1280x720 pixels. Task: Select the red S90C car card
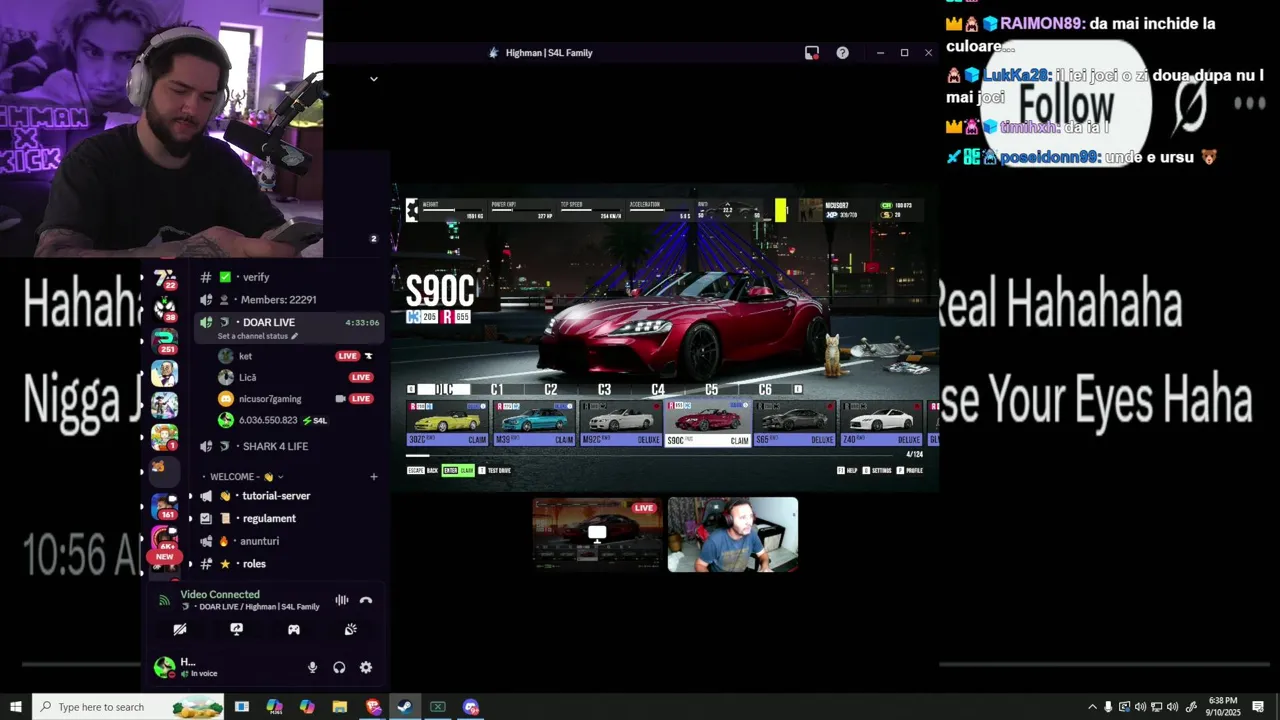[708, 424]
